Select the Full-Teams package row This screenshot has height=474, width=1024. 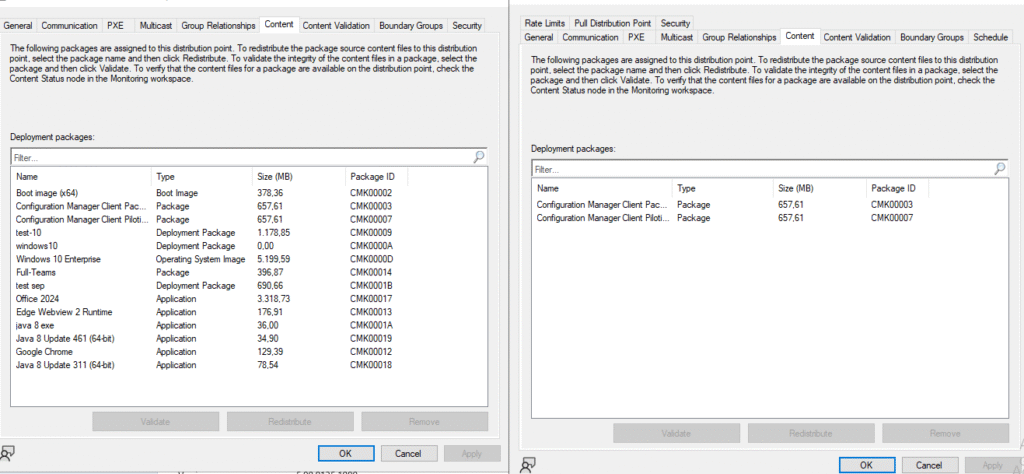tap(36, 272)
